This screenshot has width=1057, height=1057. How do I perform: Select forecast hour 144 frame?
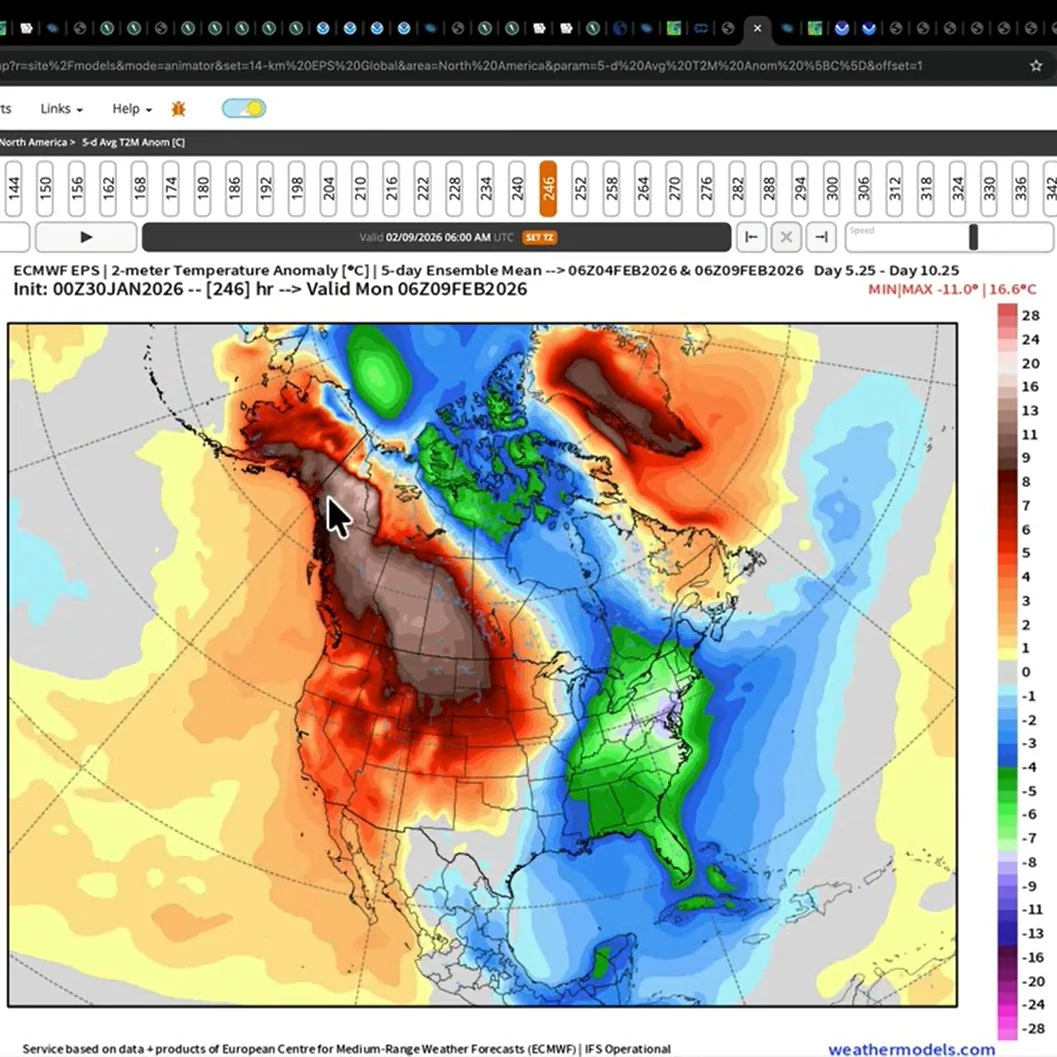coord(13,189)
